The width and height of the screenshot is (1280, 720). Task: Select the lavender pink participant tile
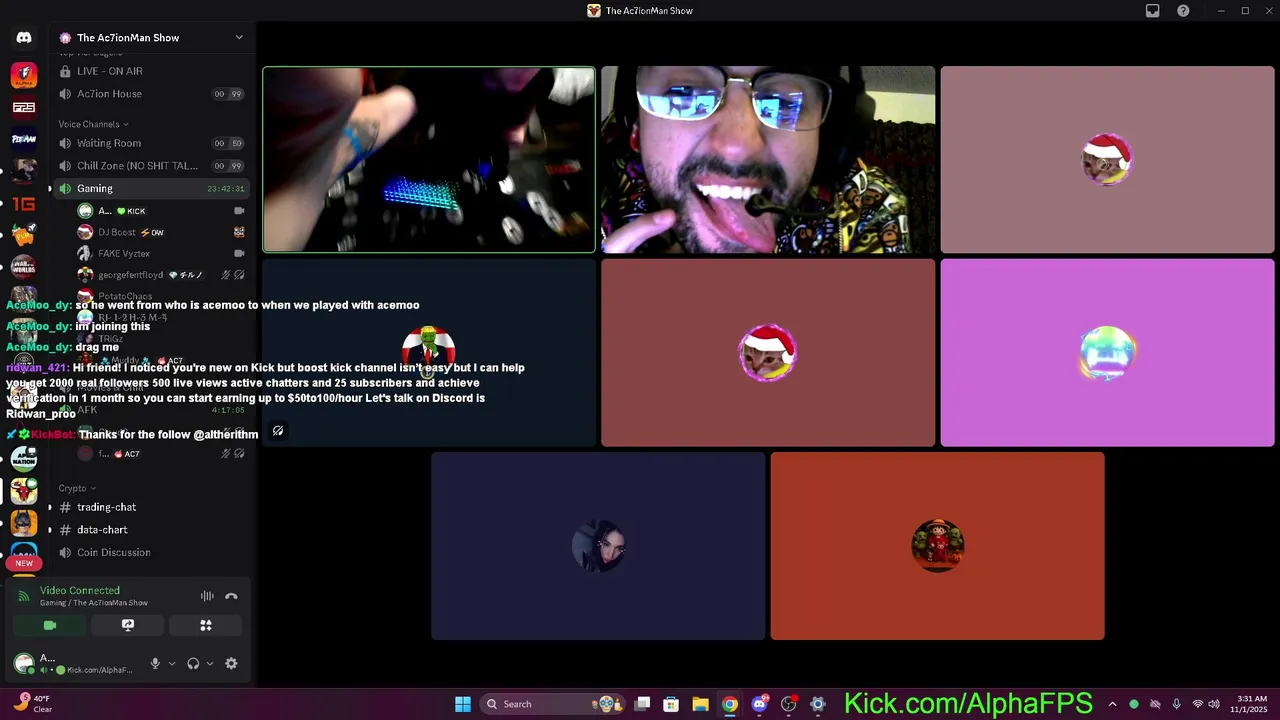(x=1107, y=160)
